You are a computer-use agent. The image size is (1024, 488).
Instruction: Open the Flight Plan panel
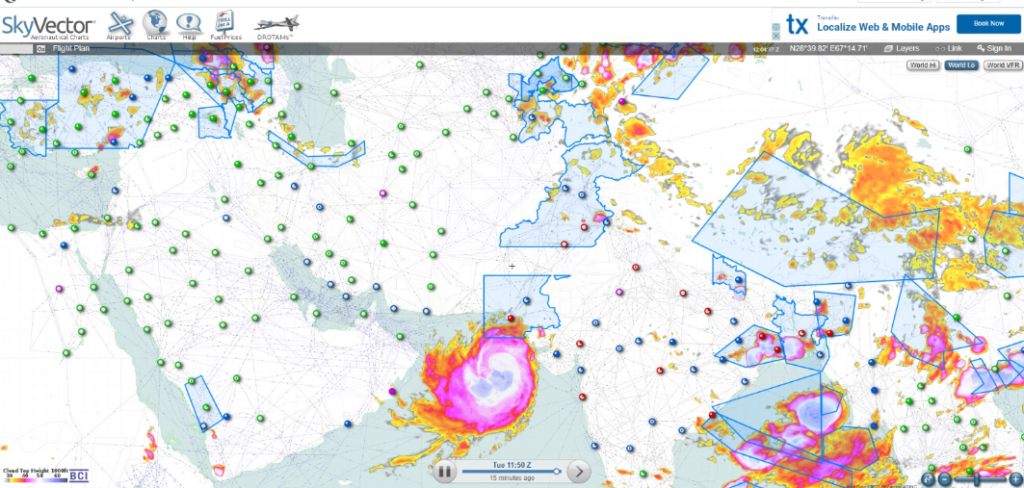(72, 48)
